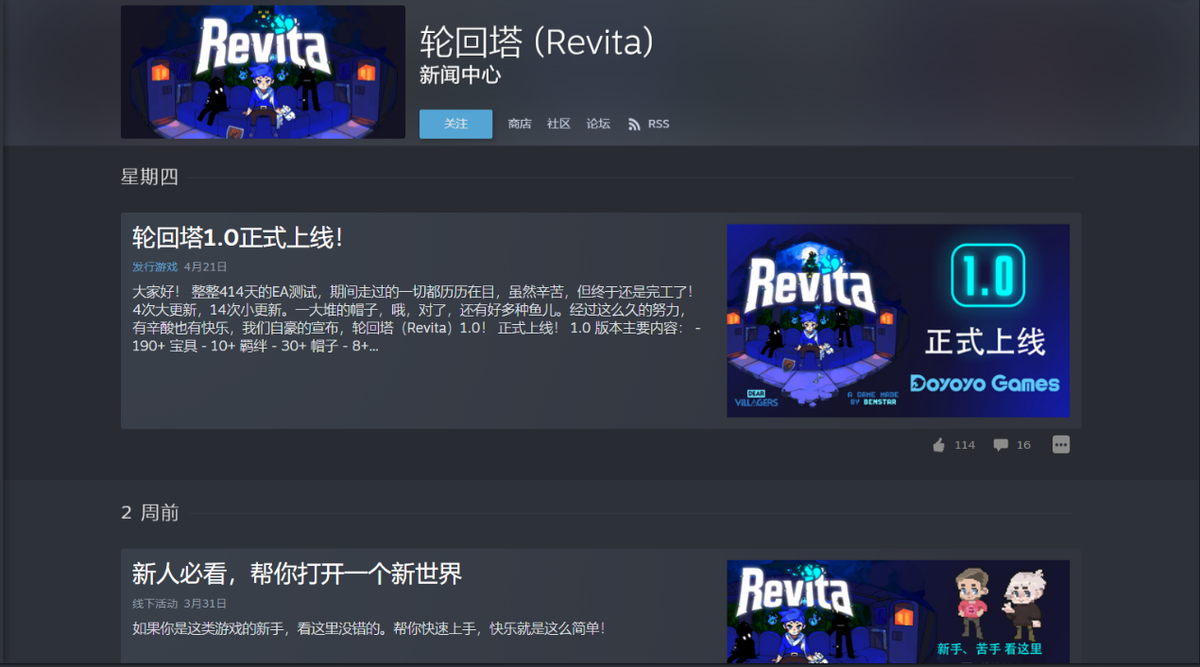Click the 新闻中心 news hub heading
The image size is (1200, 667).
(x=460, y=75)
